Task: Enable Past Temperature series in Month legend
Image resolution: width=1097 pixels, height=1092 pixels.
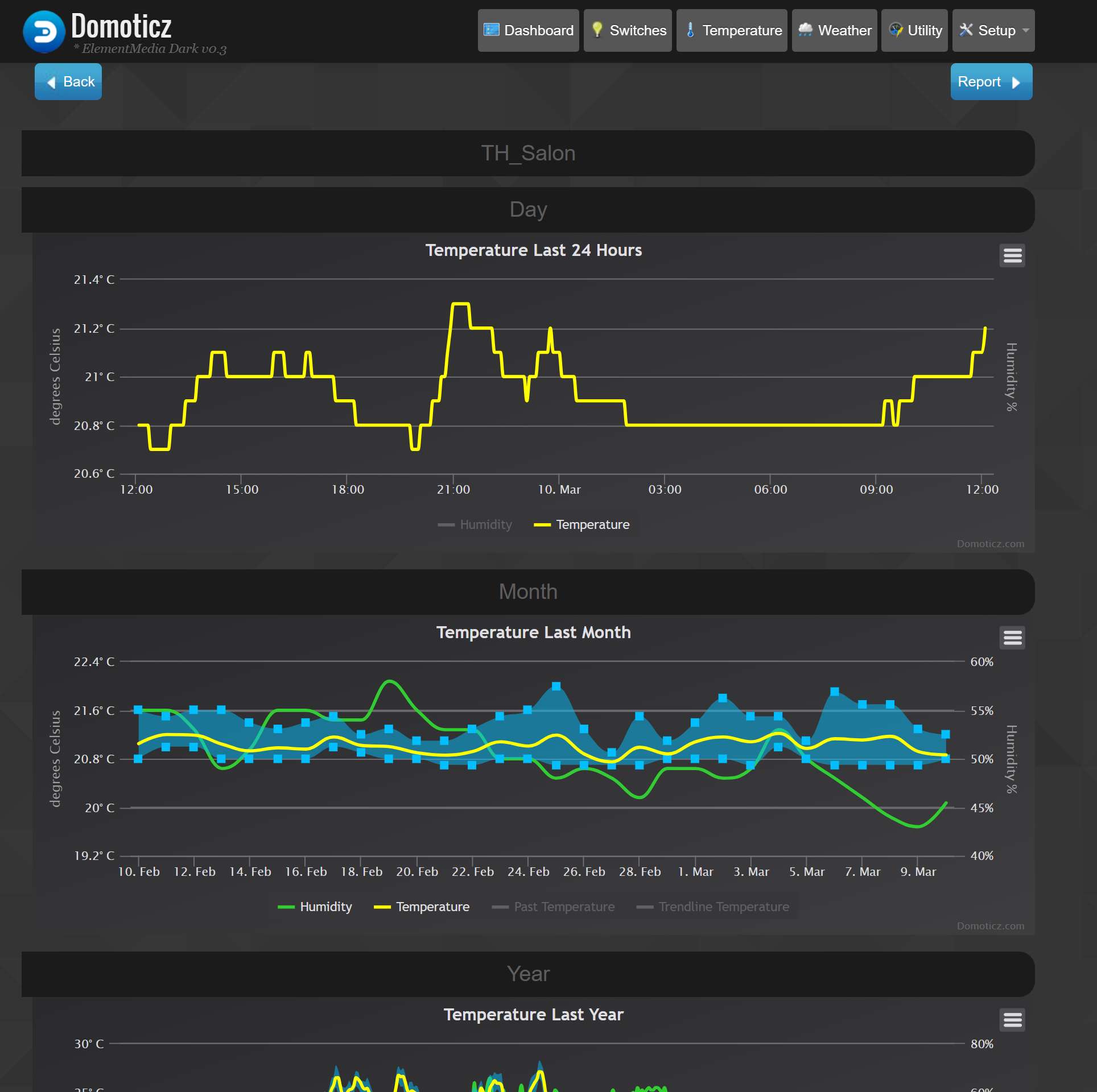Action: pos(553,907)
